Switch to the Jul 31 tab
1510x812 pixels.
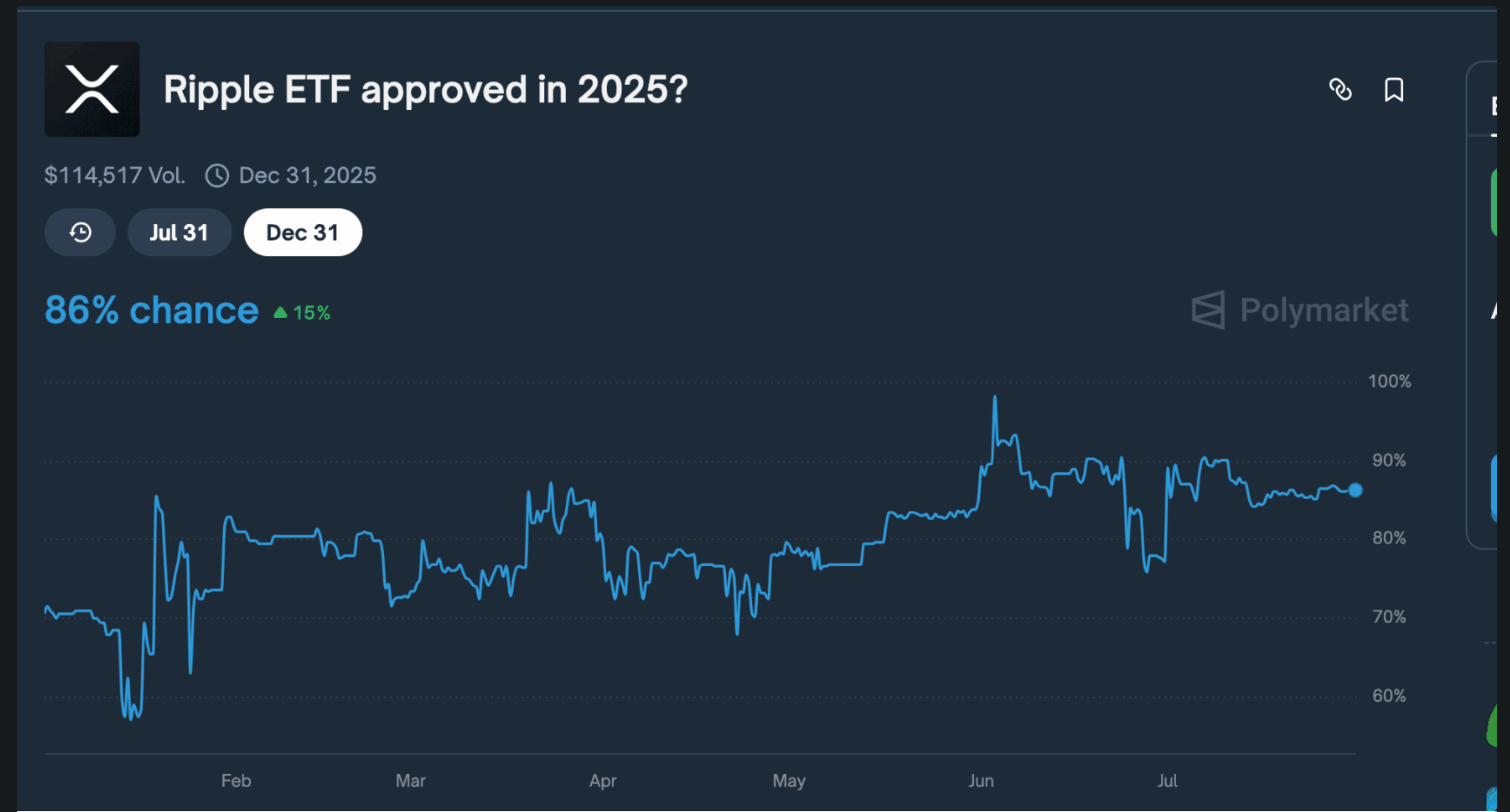[179, 233]
